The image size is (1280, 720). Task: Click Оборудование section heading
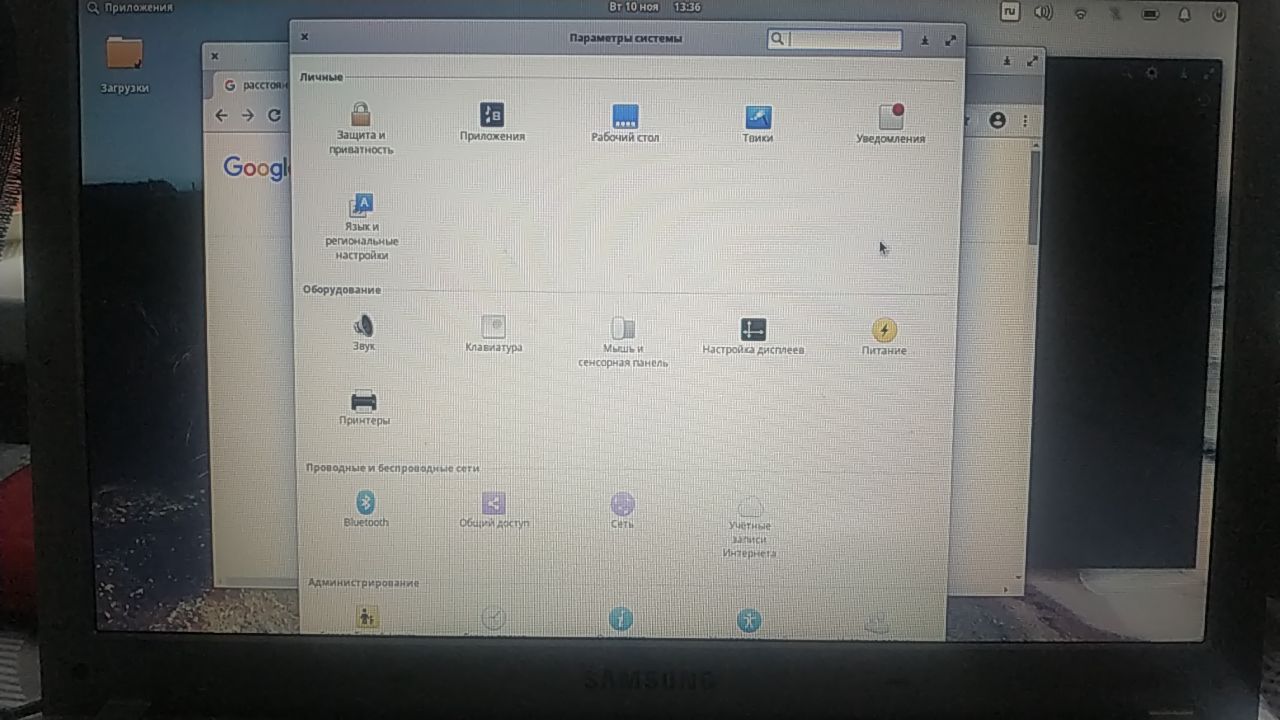(x=342, y=290)
